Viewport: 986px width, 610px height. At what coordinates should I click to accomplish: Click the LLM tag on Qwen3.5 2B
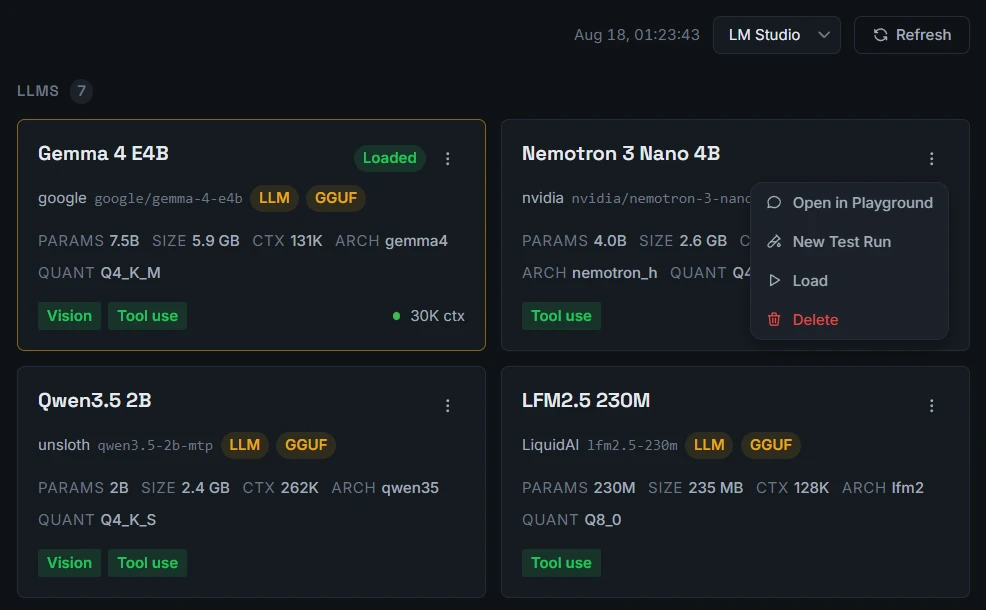245,445
